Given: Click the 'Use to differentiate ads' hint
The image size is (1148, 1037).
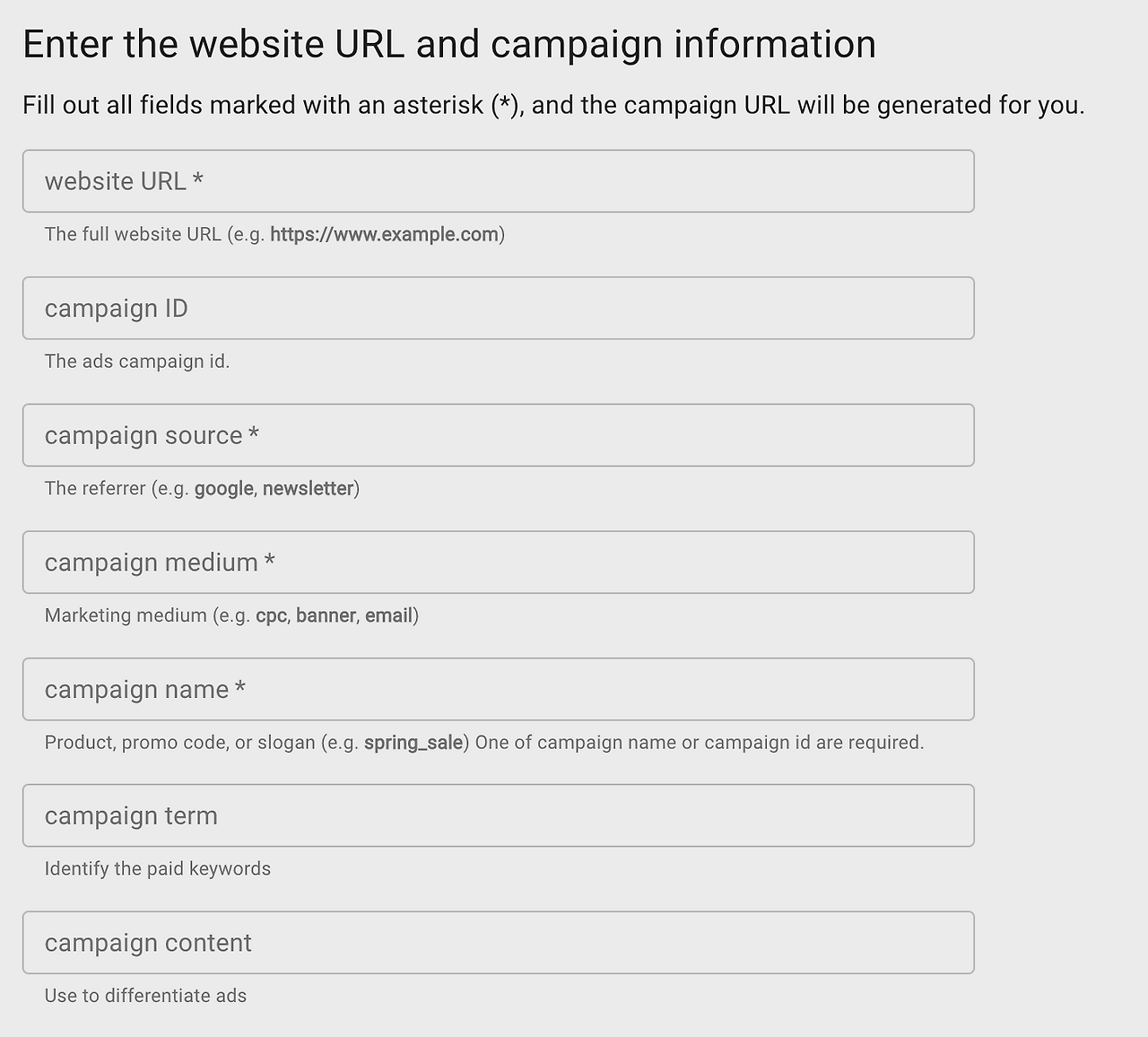Looking at the screenshot, I should (x=145, y=996).
